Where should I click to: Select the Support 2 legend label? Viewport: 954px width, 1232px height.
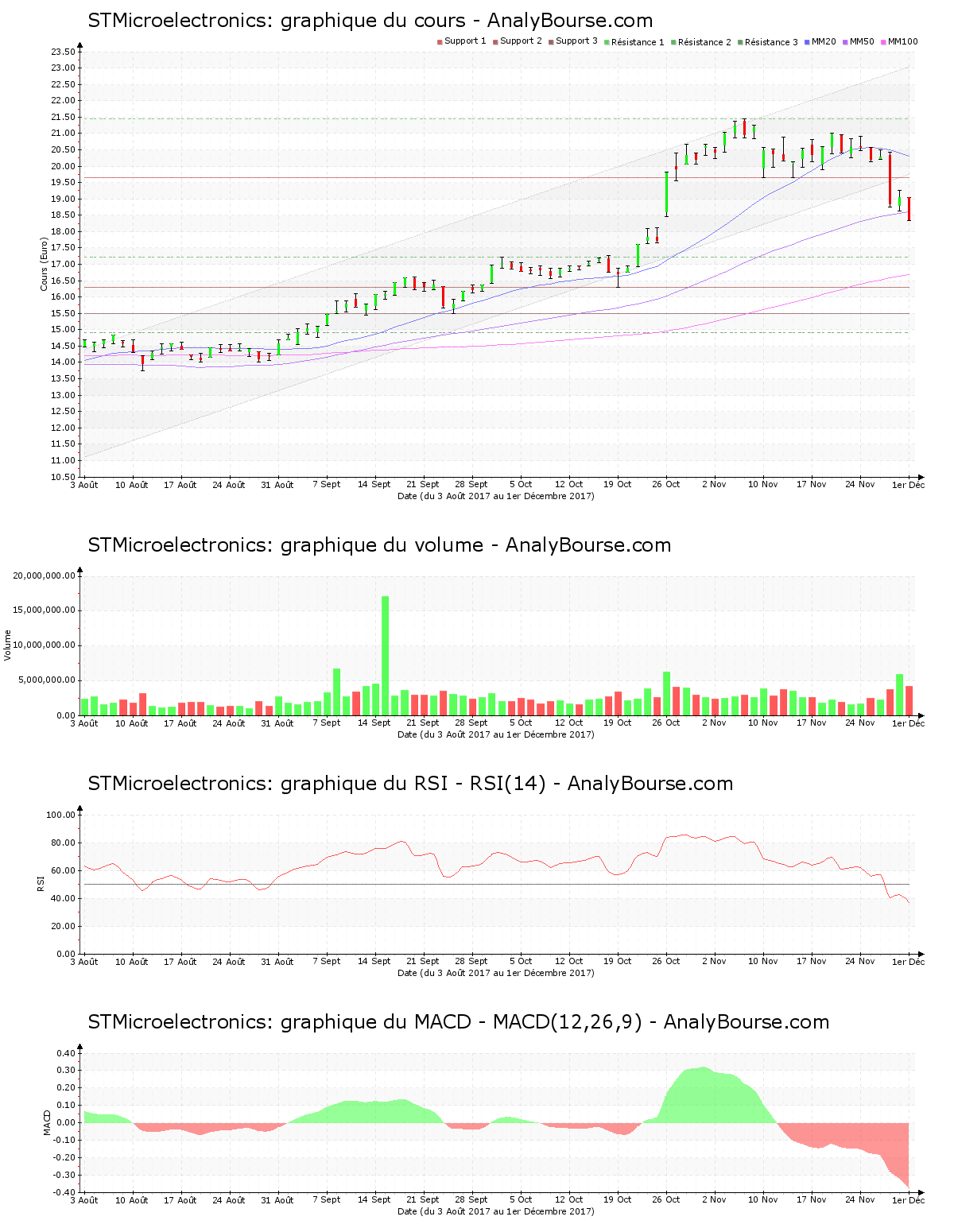521,41
